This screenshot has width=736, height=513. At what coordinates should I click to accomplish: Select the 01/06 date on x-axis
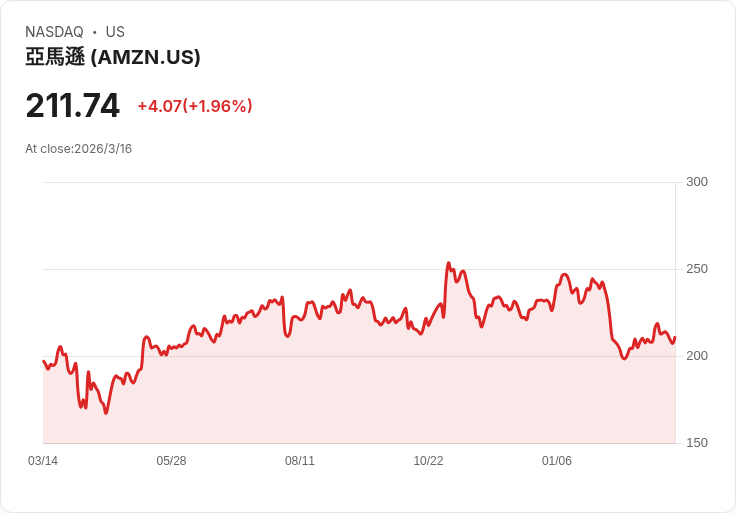(557, 461)
